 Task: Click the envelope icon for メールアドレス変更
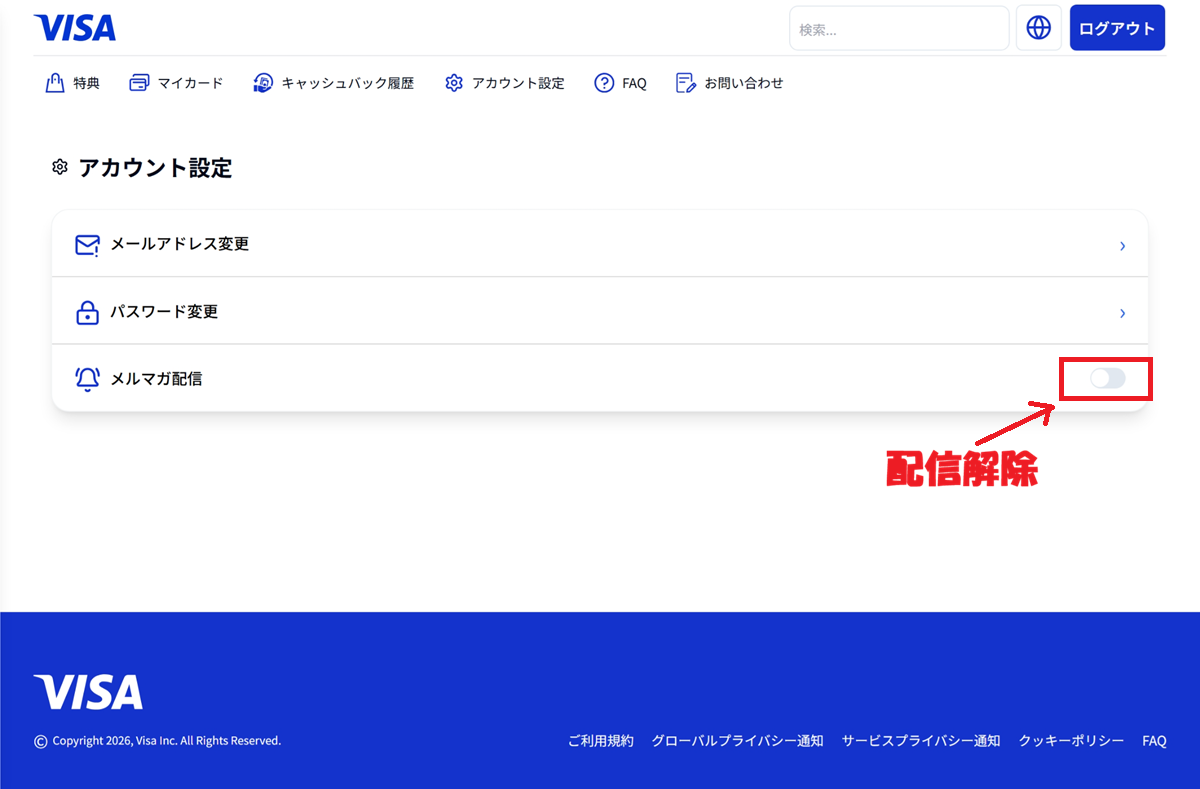pyautogui.click(x=87, y=245)
